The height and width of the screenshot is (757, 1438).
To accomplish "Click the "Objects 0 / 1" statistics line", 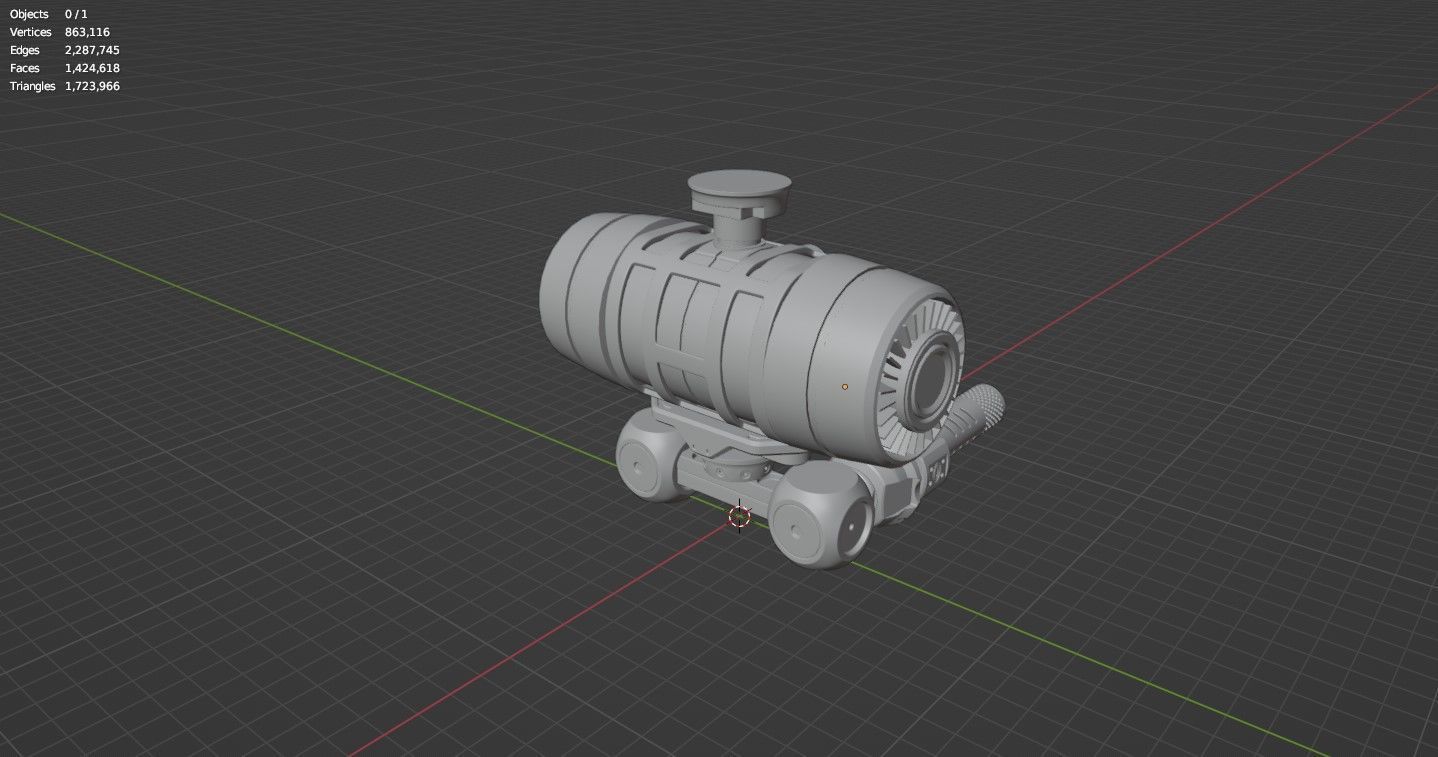I will (x=49, y=14).
